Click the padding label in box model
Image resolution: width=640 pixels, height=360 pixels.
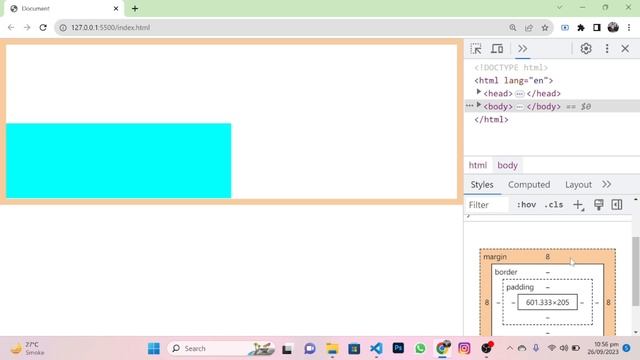click(520, 287)
